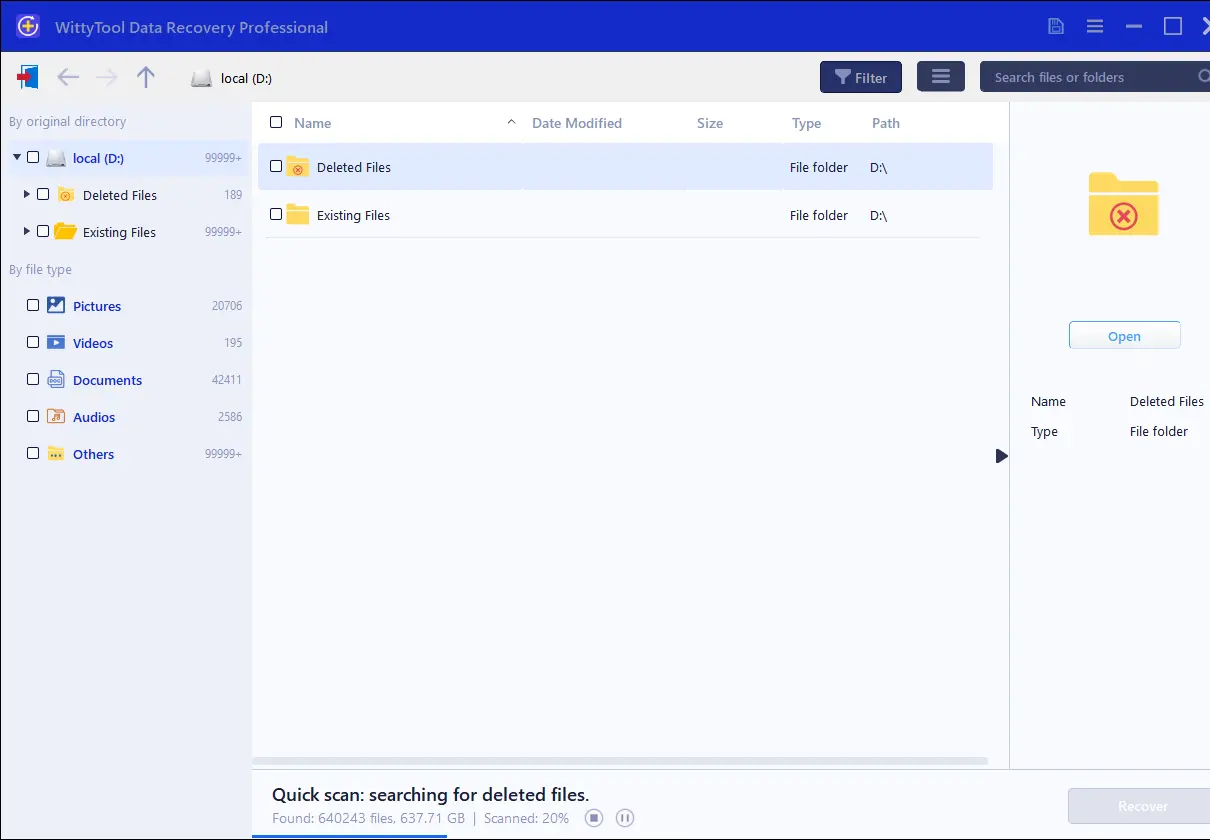Click the home icon in the navigation bar
The width and height of the screenshot is (1210, 840).
click(28, 77)
